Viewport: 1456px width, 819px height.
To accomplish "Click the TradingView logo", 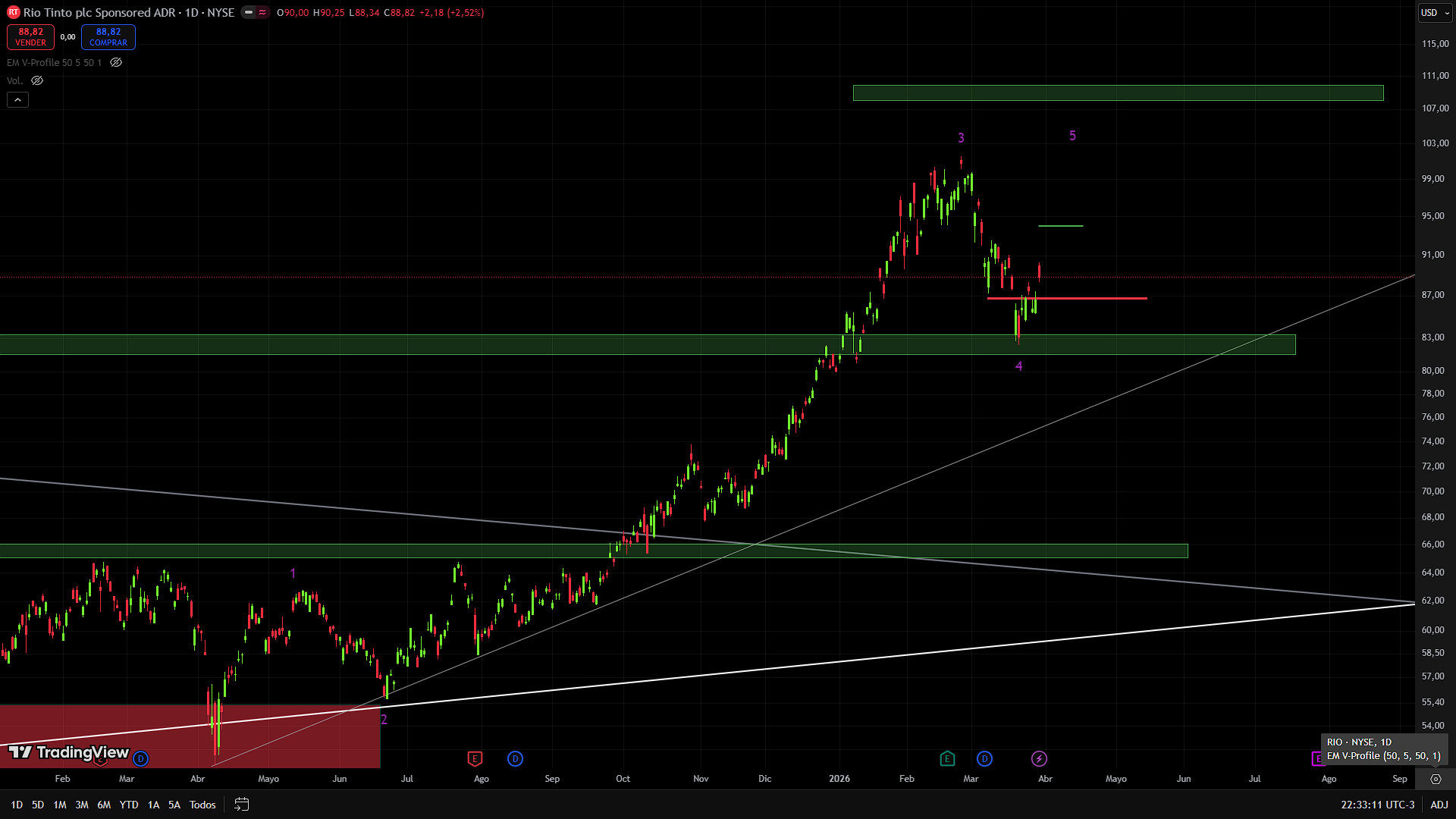I will click(68, 752).
